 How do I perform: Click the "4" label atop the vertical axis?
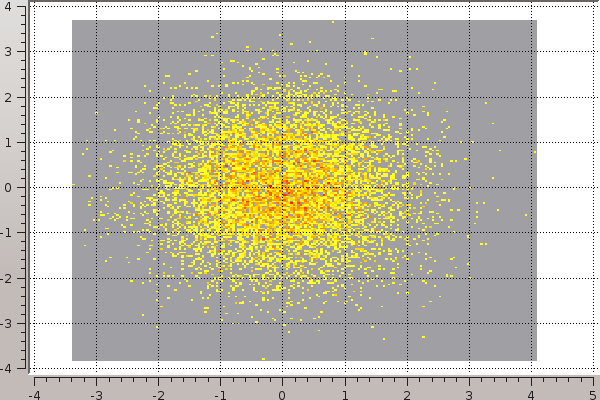point(9,7)
